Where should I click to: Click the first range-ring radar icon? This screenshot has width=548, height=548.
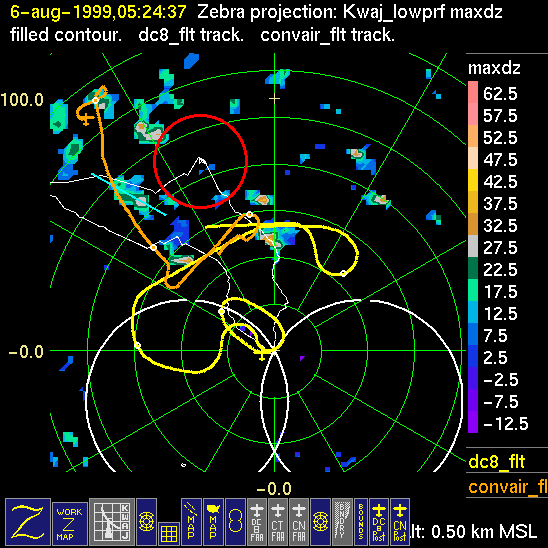pos(146,522)
